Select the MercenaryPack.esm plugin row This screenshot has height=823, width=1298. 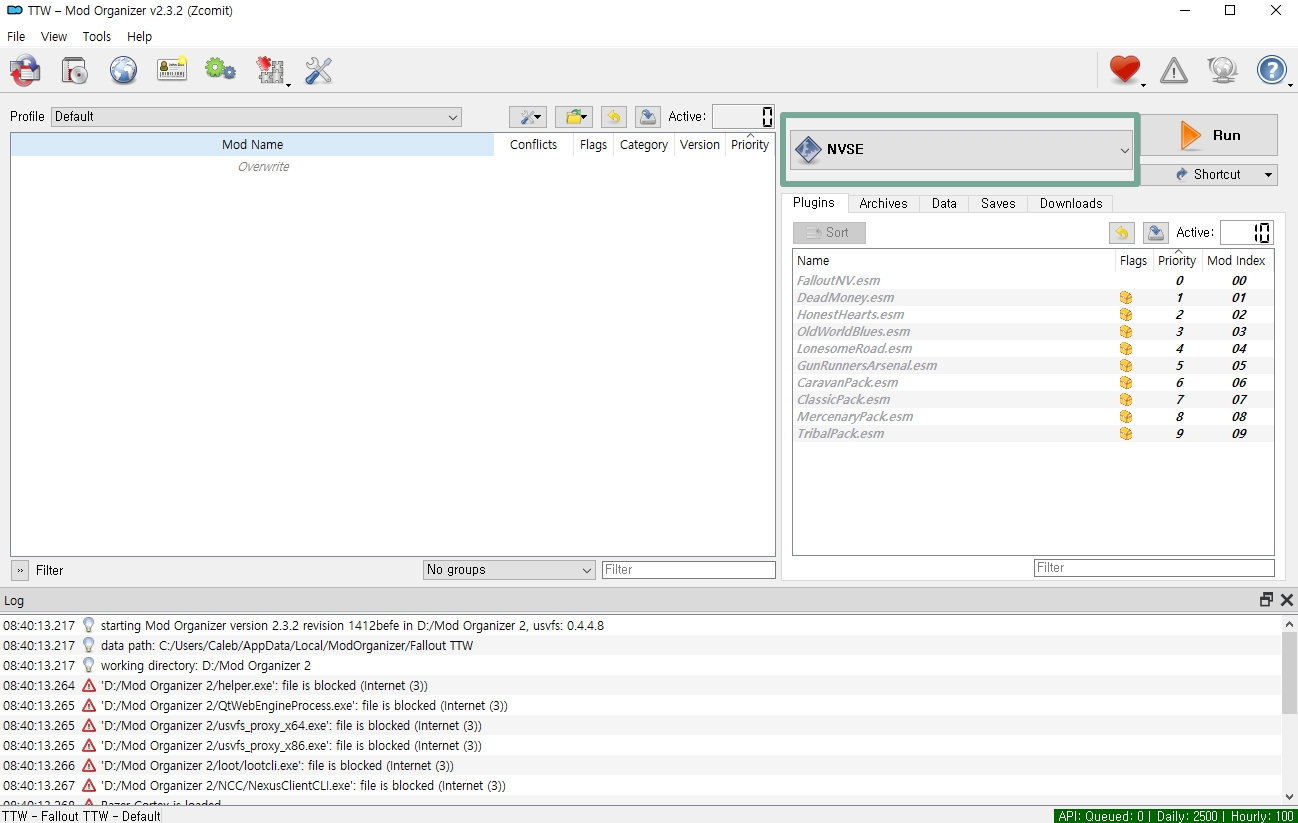[x=1033, y=417]
